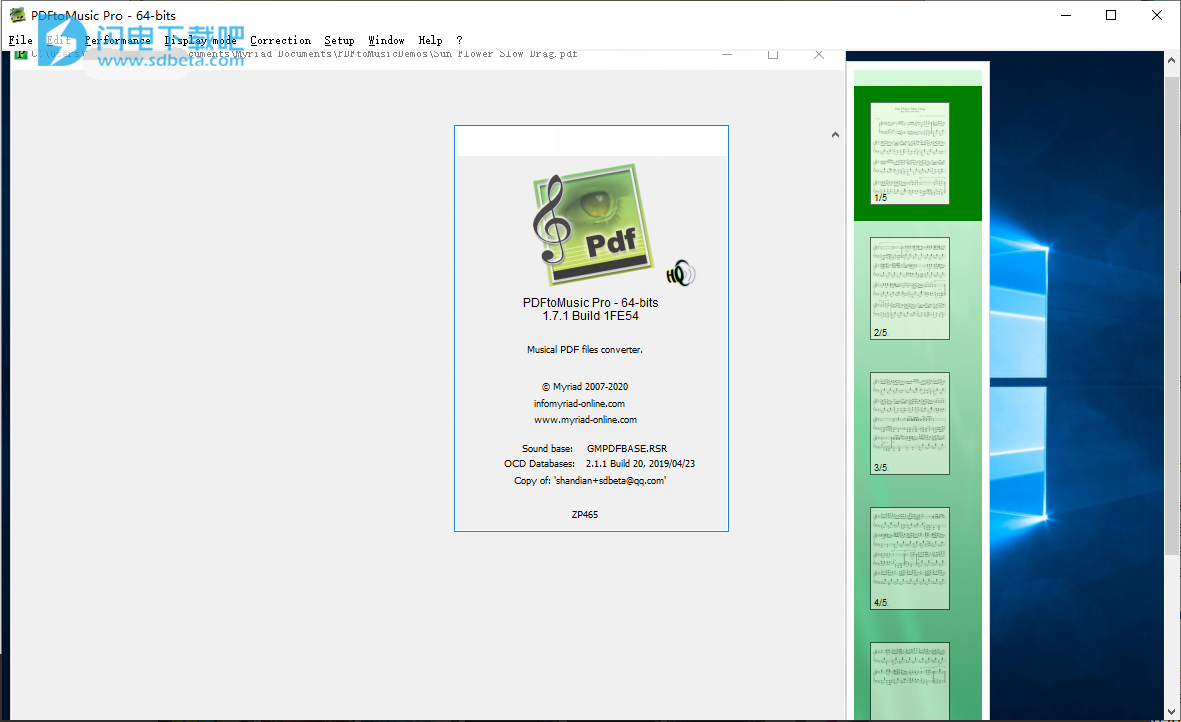
Task: Minimize the Sun Flower Slow Drag document window
Action: tap(727, 55)
